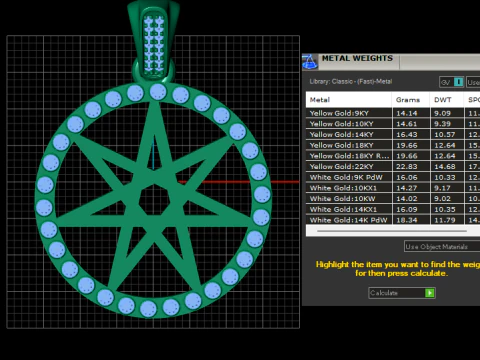Click the 22.83 grams cell
The width and height of the screenshot is (480, 360).
411,166
